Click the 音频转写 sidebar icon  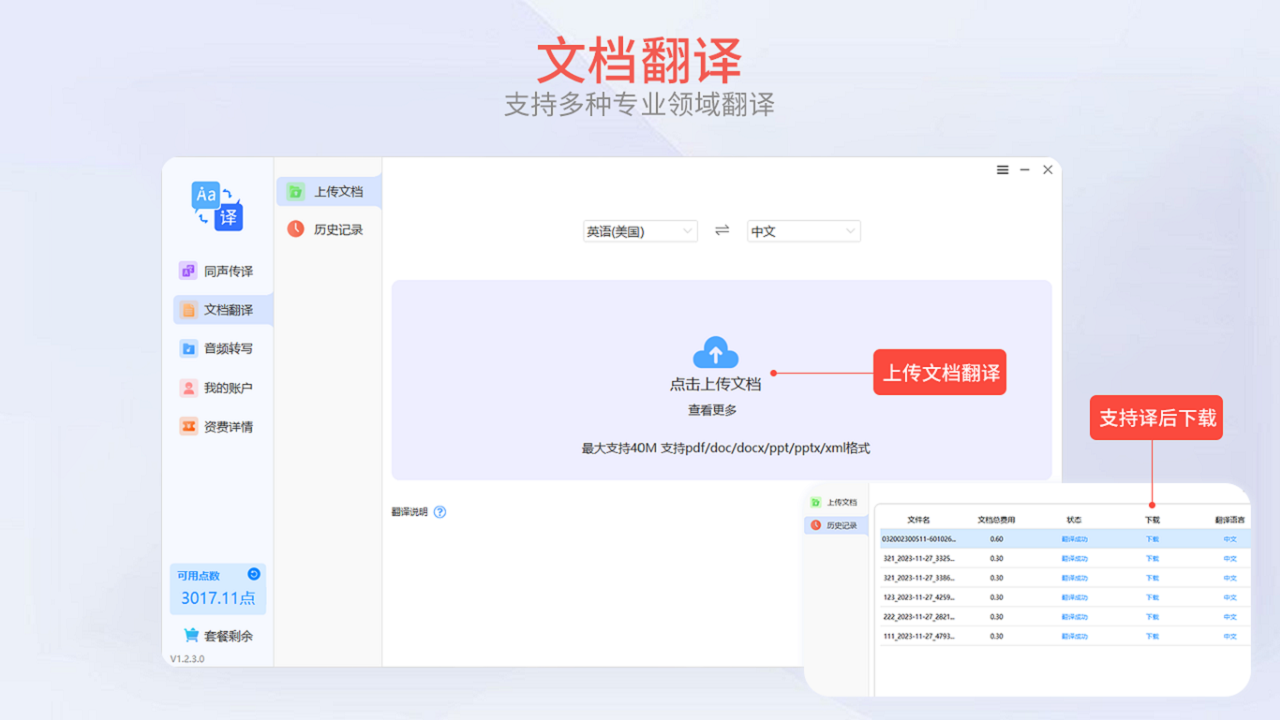189,348
